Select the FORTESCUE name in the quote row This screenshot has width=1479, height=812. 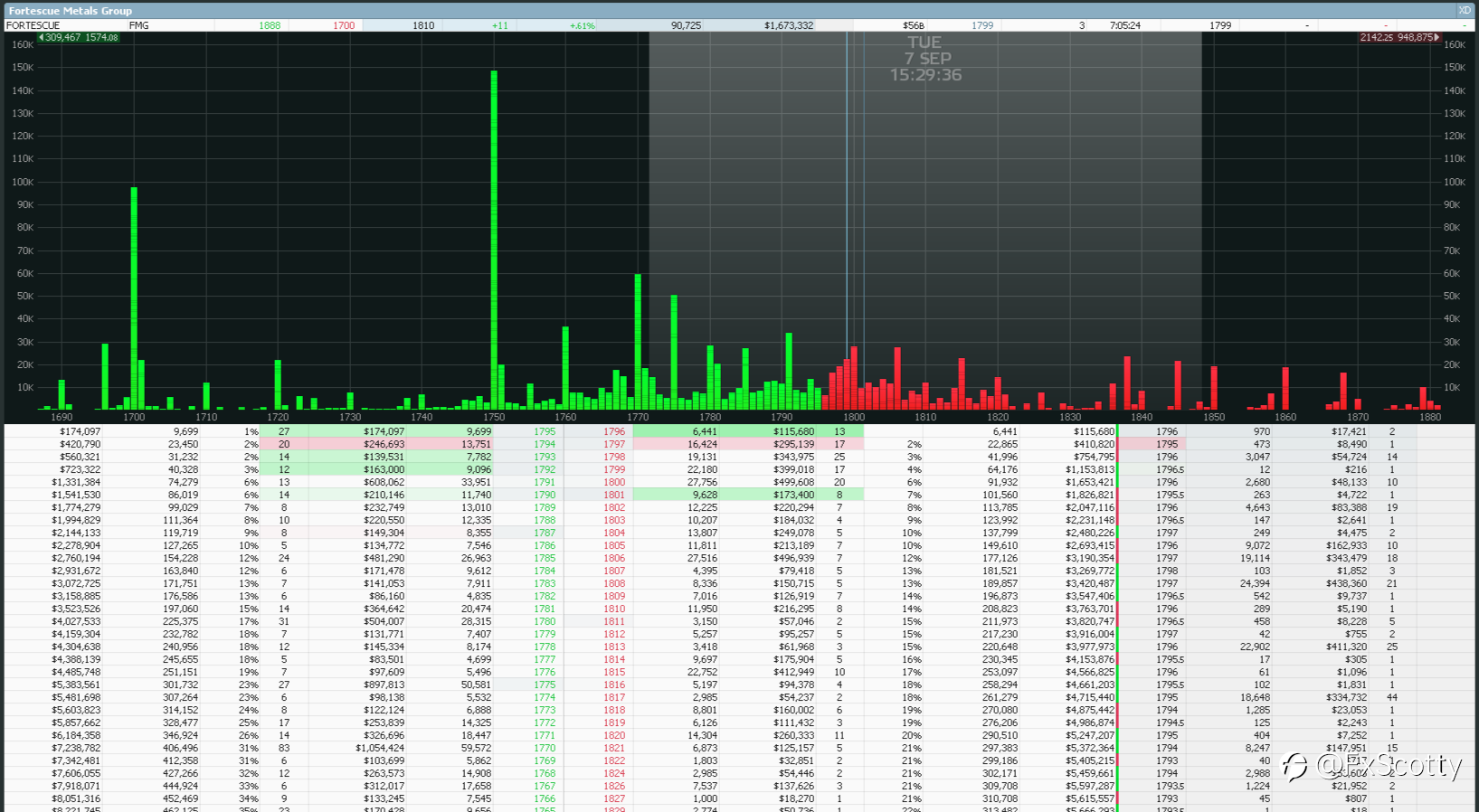point(33,25)
